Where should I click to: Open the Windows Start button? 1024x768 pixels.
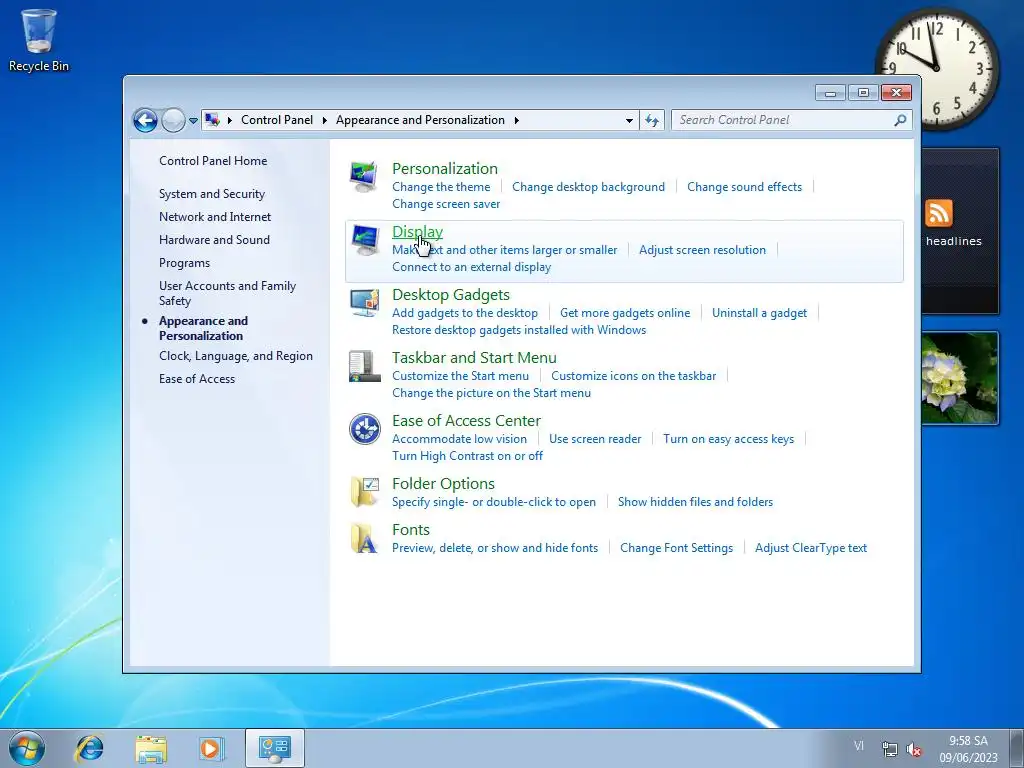pos(27,748)
